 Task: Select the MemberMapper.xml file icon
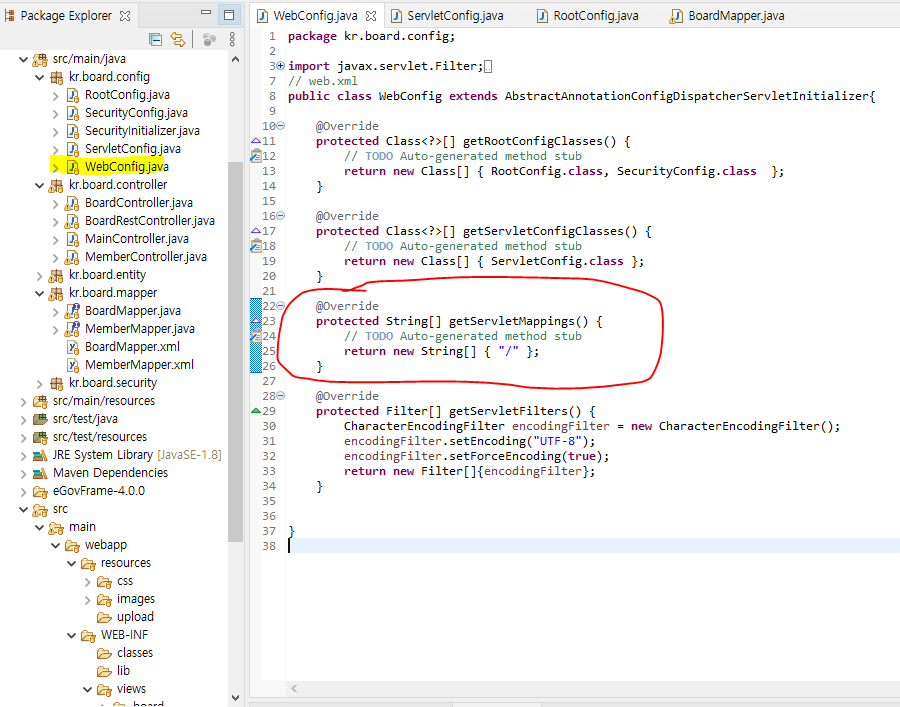[x=72, y=365]
